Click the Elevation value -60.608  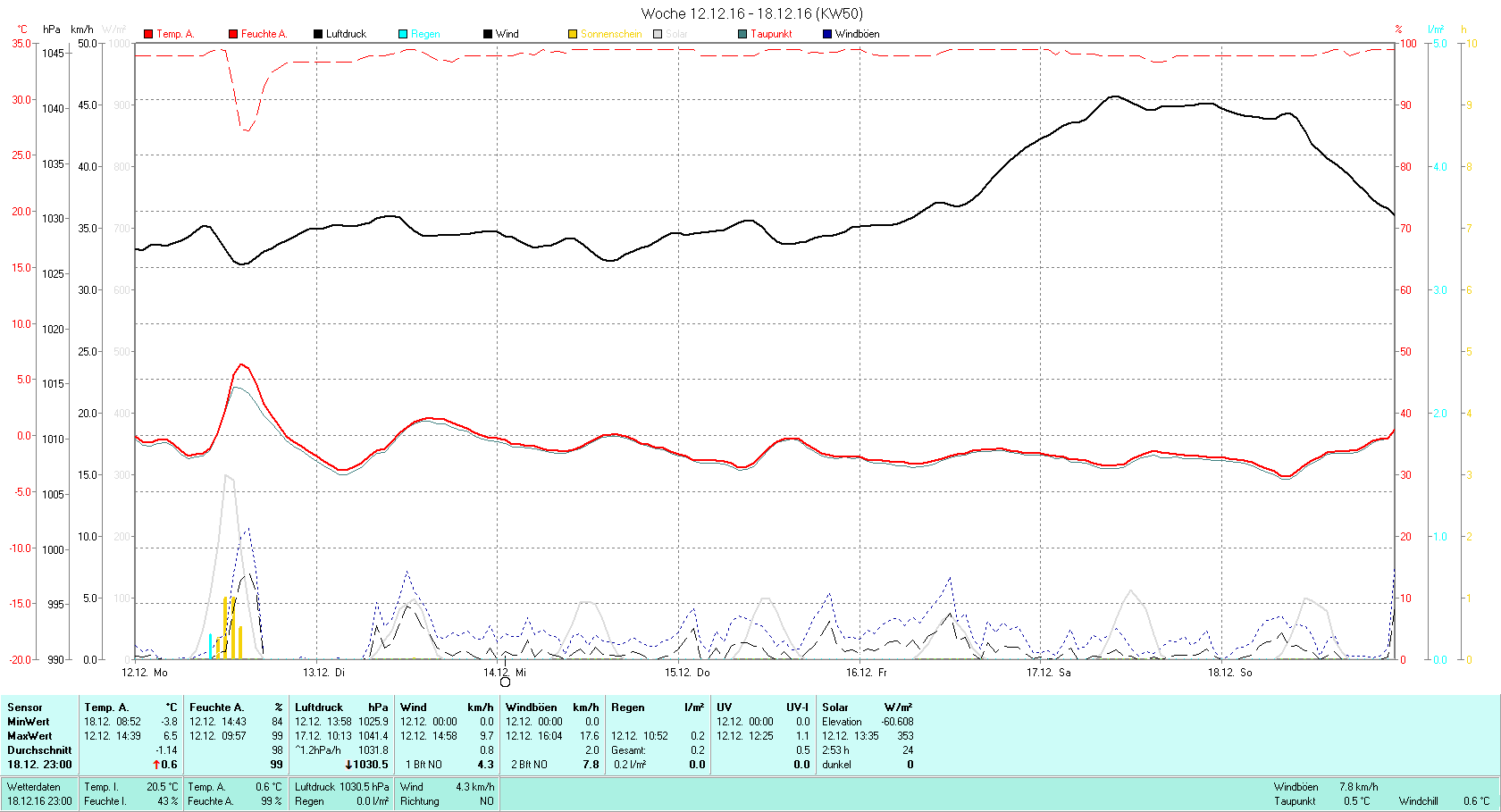(x=897, y=722)
